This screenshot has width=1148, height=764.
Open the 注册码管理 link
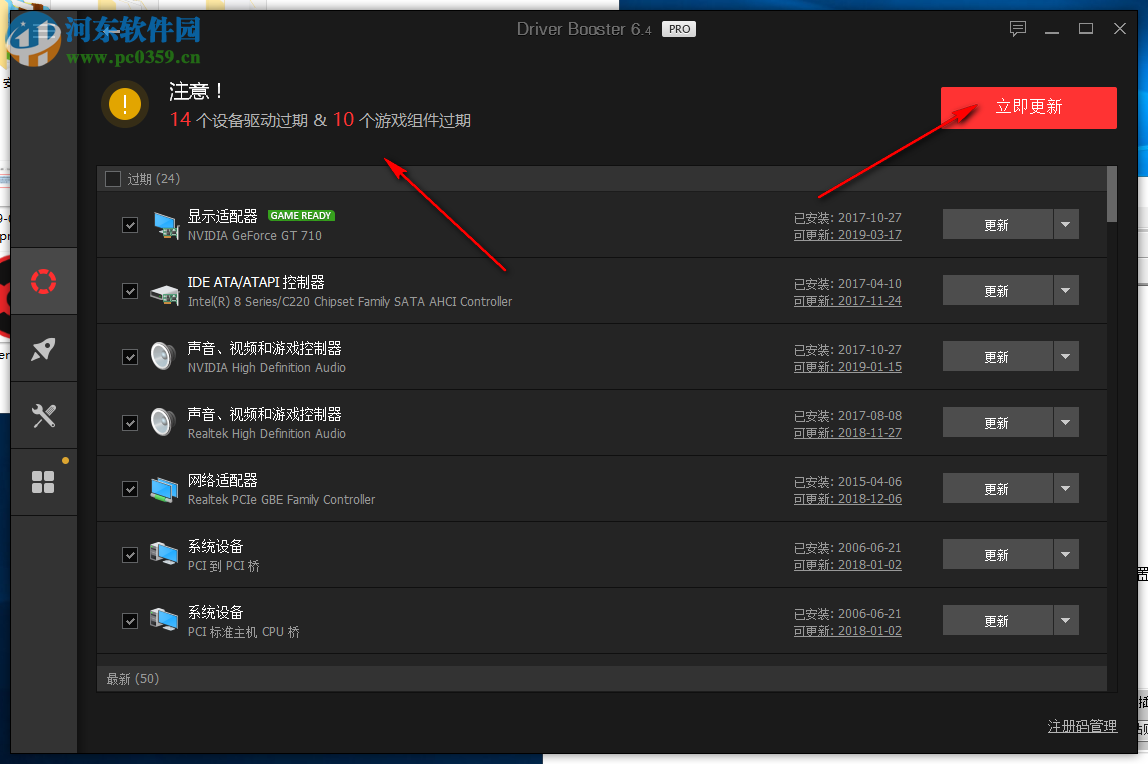[x=1082, y=726]
